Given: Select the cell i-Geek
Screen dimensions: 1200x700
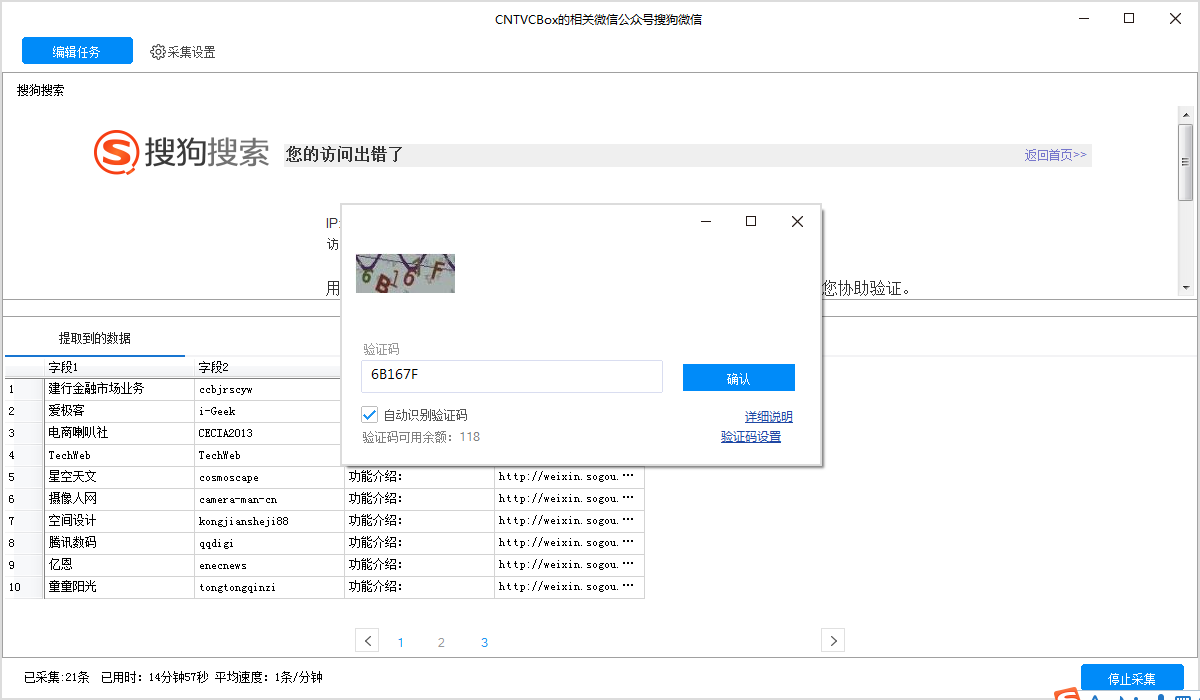Looking at the screenshot, I should click(269, 410).
